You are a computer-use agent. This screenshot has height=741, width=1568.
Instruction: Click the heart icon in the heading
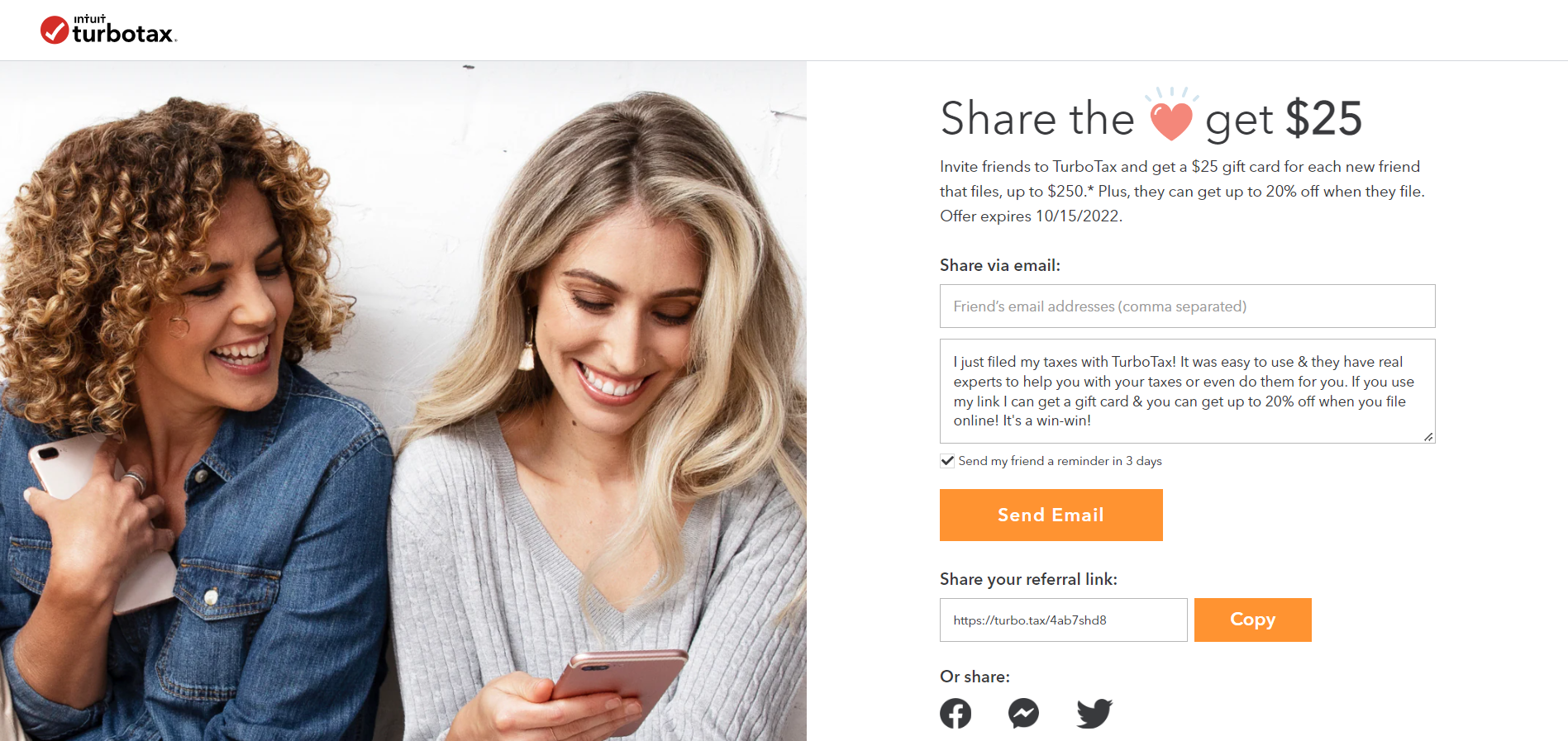coord(1171,115)
